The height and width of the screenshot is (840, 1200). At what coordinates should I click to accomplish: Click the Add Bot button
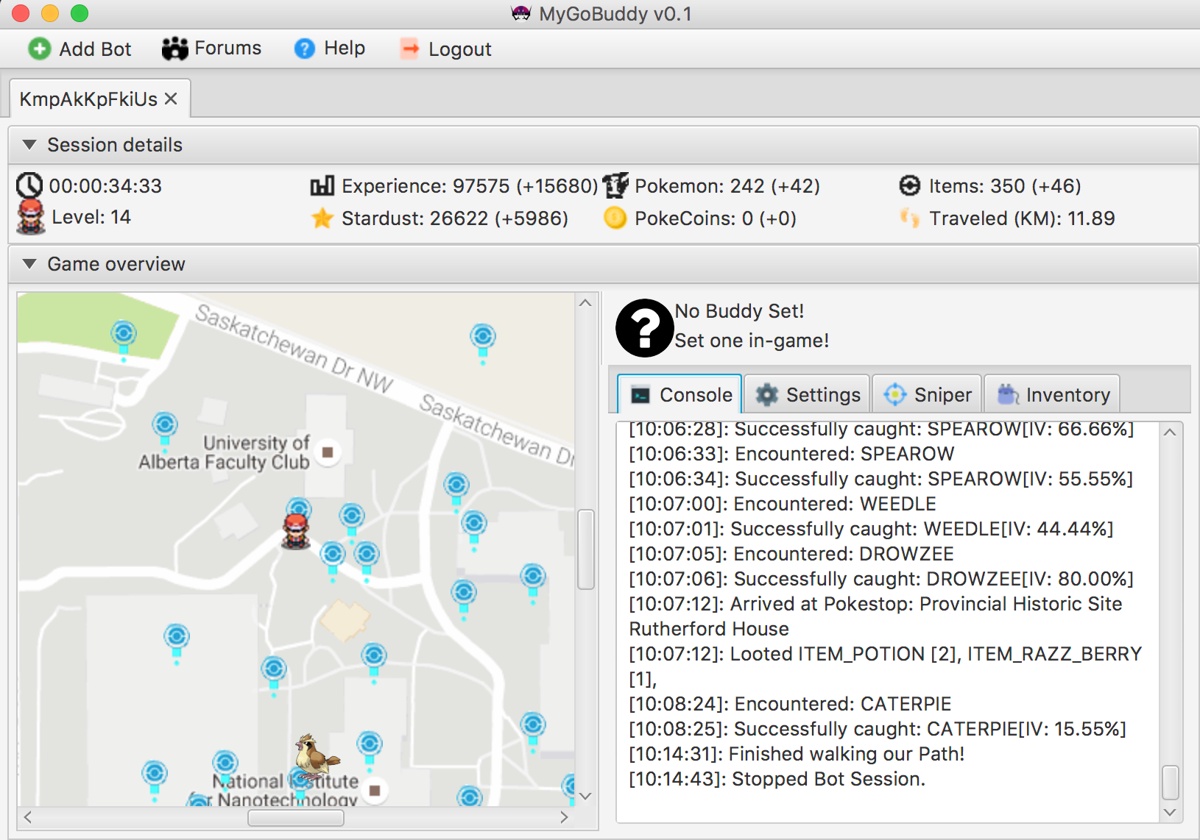[x=80, y=49]
